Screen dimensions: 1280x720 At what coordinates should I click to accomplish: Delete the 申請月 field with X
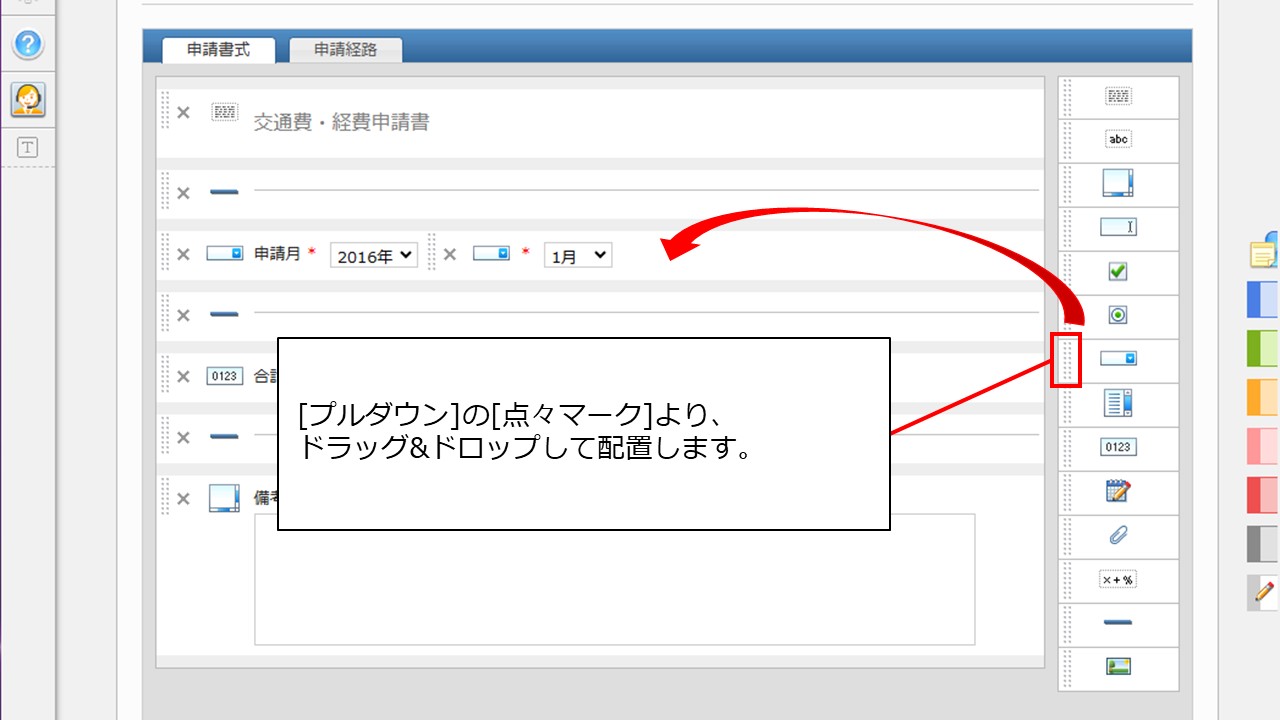click(183, 254)
